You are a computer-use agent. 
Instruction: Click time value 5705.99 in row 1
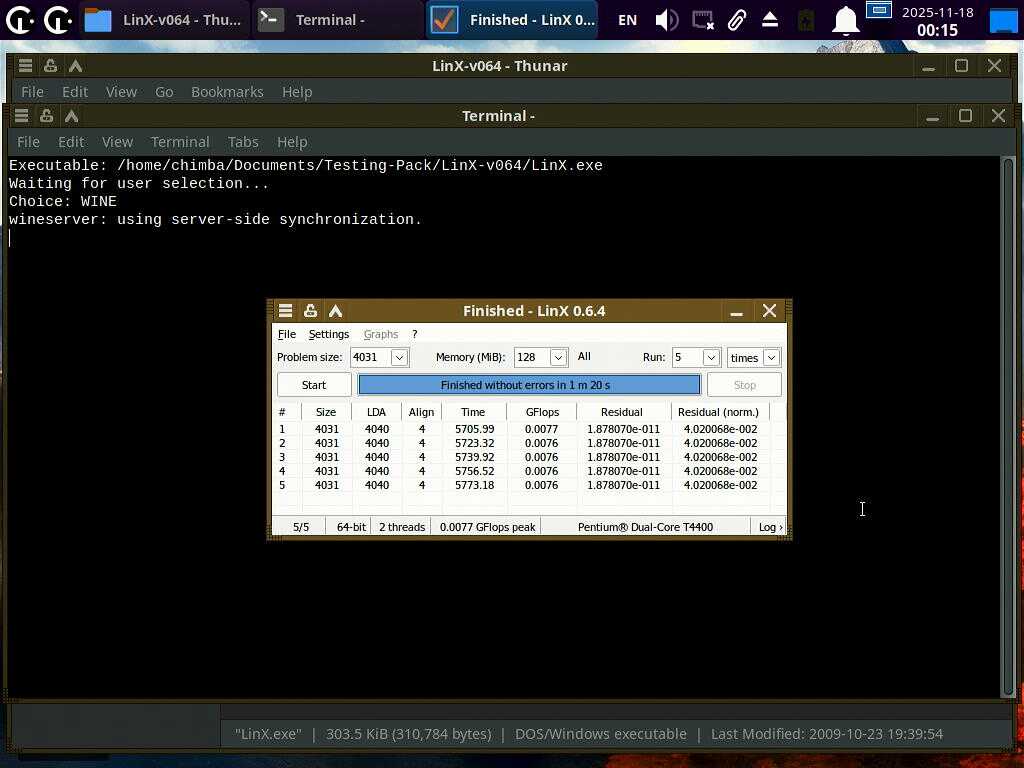tap(475, 429)
